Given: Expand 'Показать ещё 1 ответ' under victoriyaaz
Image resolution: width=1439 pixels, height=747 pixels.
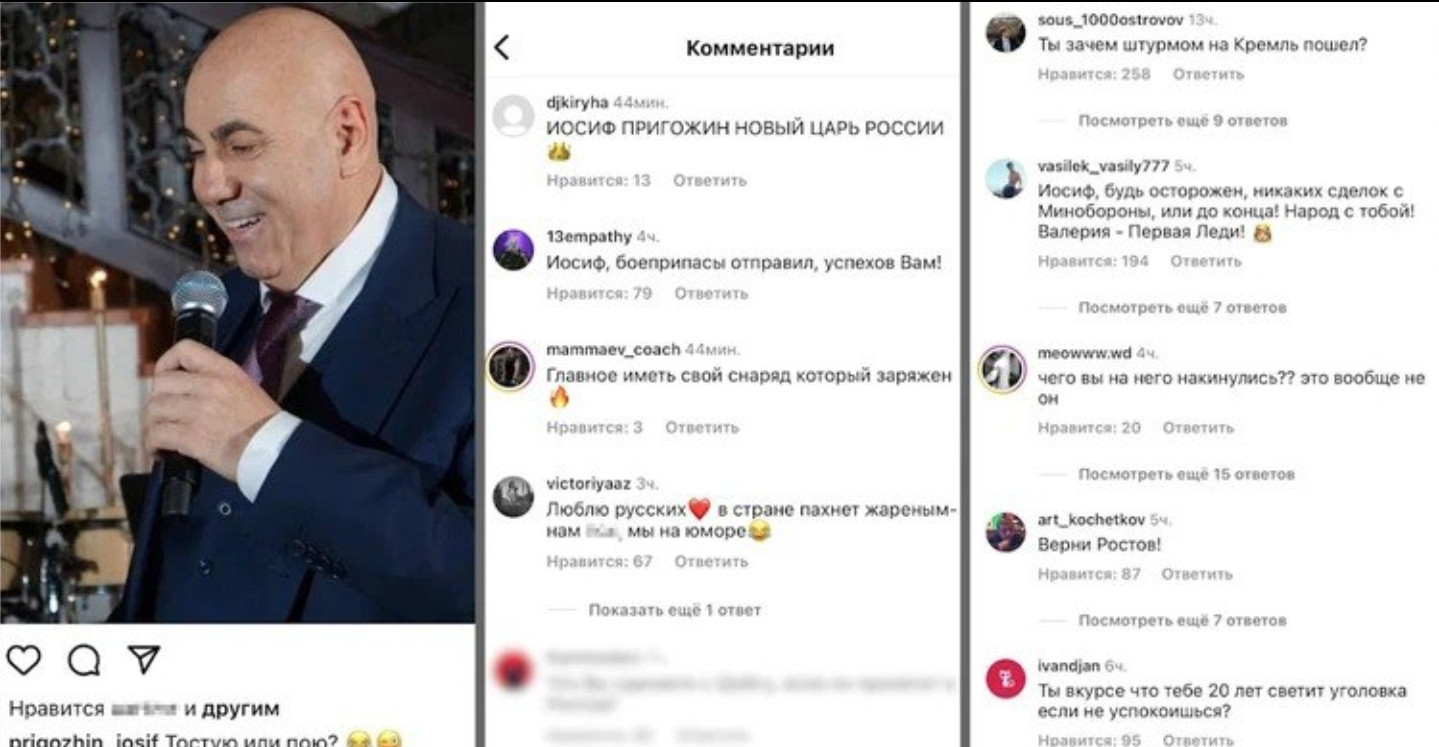Looking at the screenshot, I should (x=674, y=610).
